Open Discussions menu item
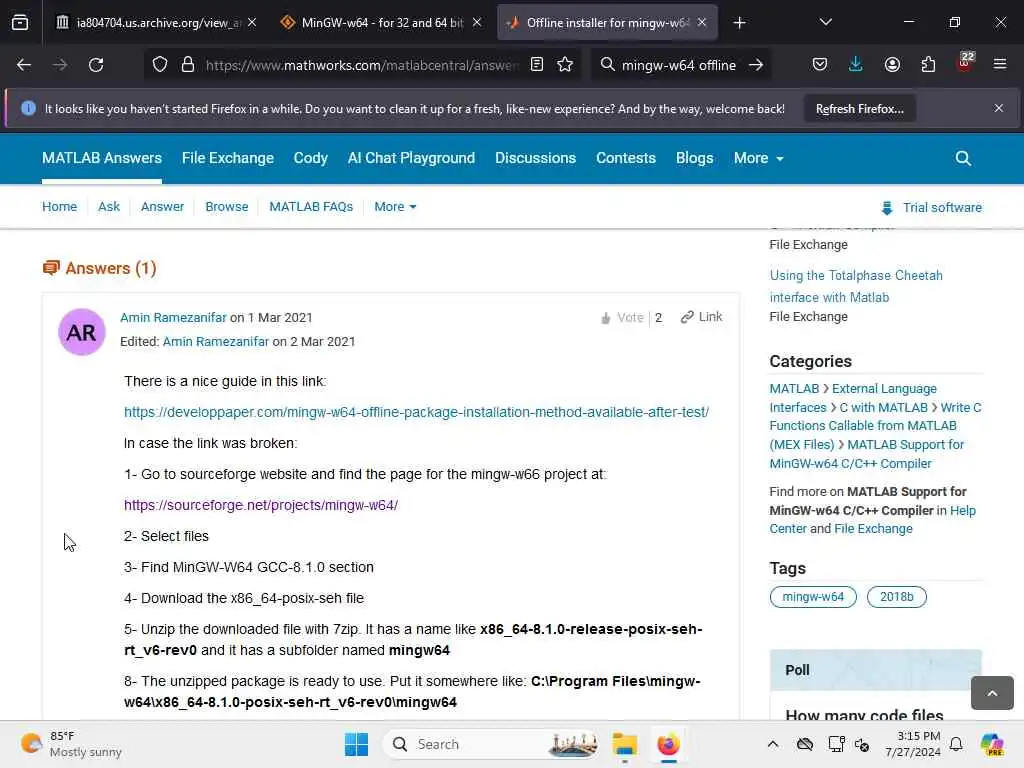Viewport: 1024px width, 768px height. pyautogui.click(x=535, y=158)
